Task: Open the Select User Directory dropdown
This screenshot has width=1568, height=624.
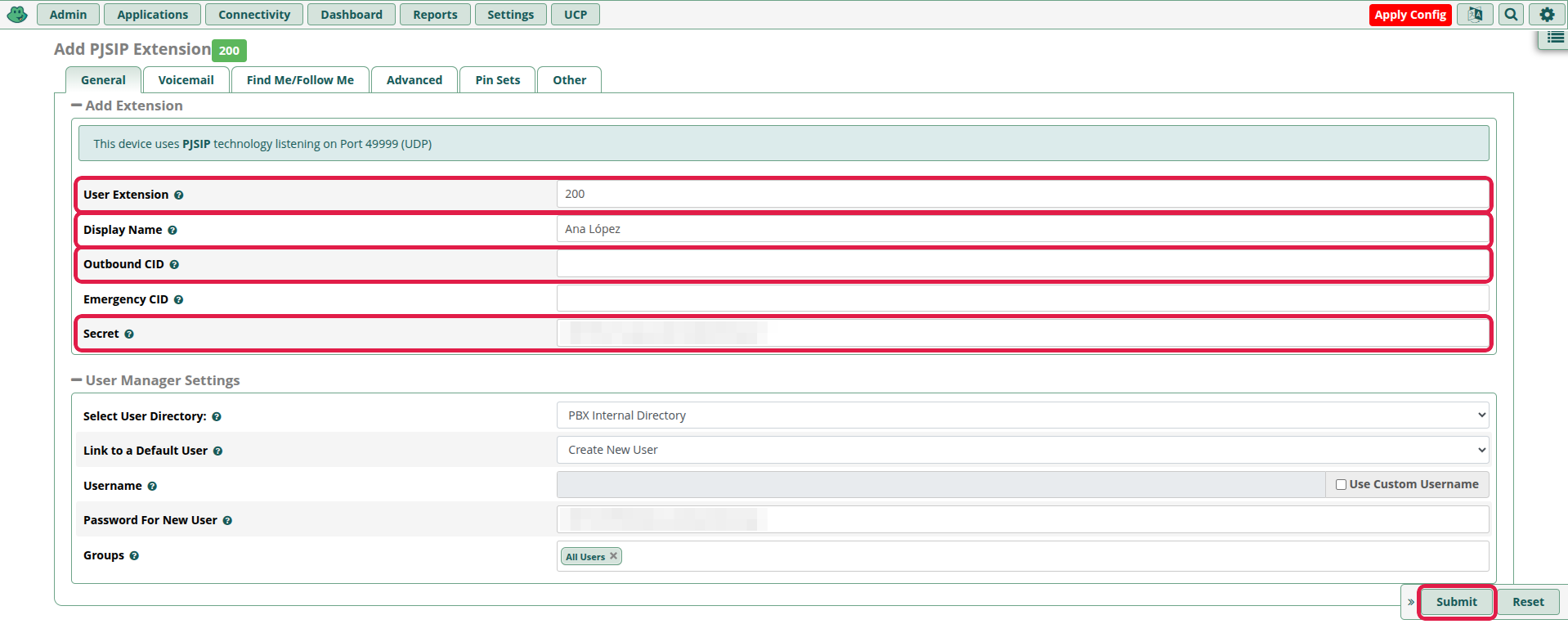Action: (x=1023, y=415)
